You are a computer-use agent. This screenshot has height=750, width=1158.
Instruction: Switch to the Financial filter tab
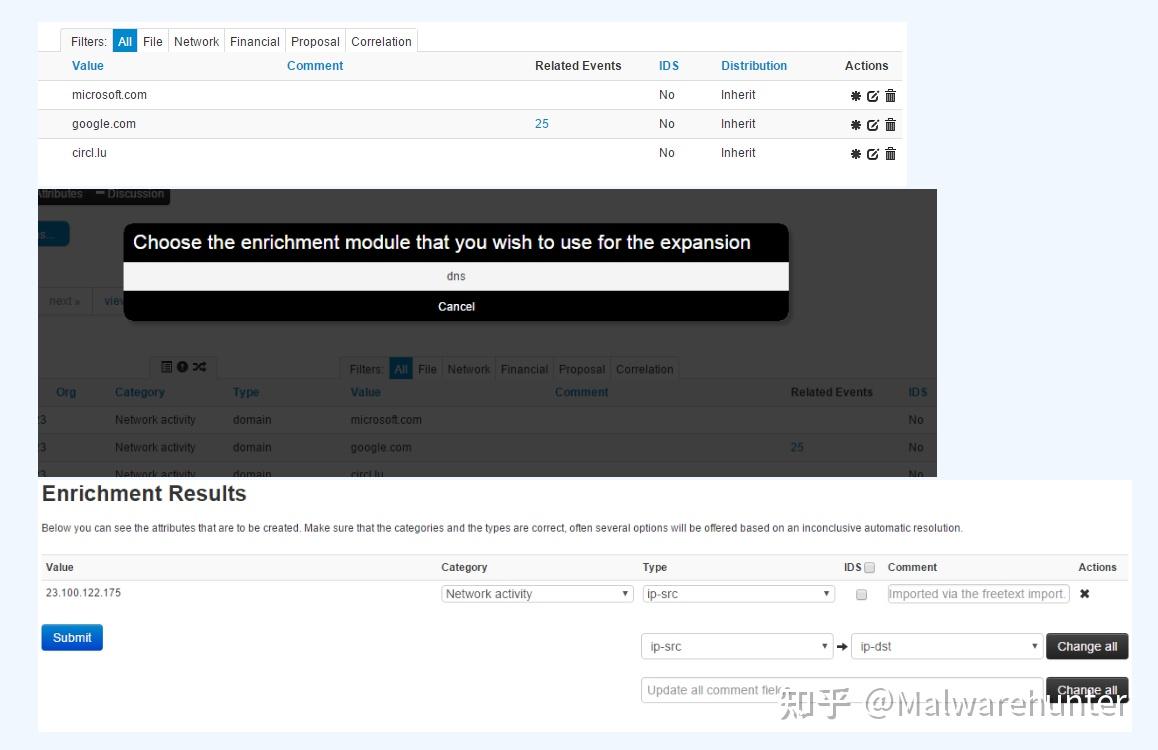[255, 41]
